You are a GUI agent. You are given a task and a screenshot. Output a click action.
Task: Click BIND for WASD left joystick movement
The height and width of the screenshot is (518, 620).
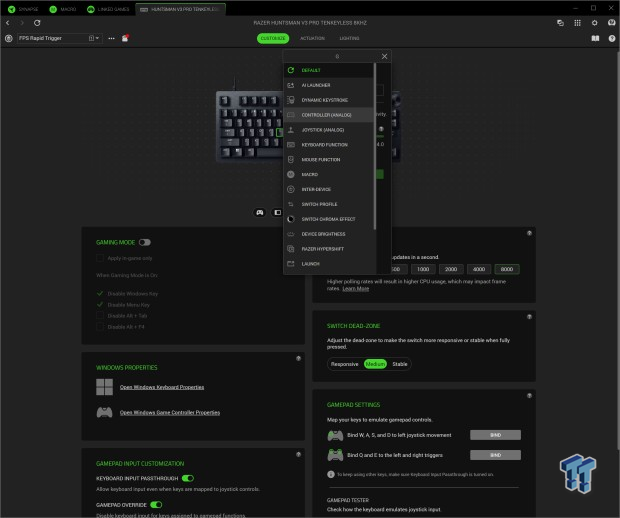pyautogui.click(x=495, y=435)
